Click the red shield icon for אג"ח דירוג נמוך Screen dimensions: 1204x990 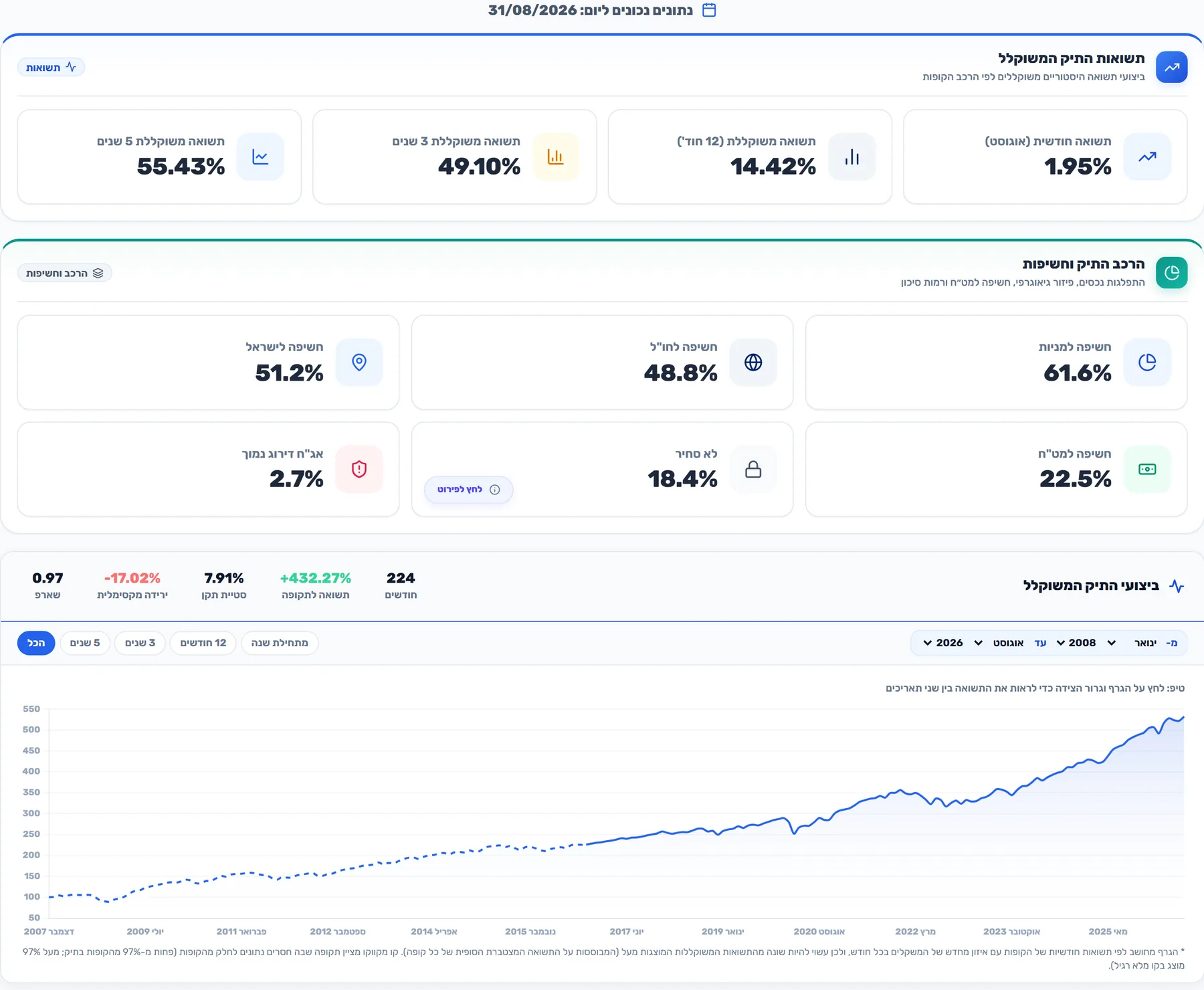click(359, 469)
